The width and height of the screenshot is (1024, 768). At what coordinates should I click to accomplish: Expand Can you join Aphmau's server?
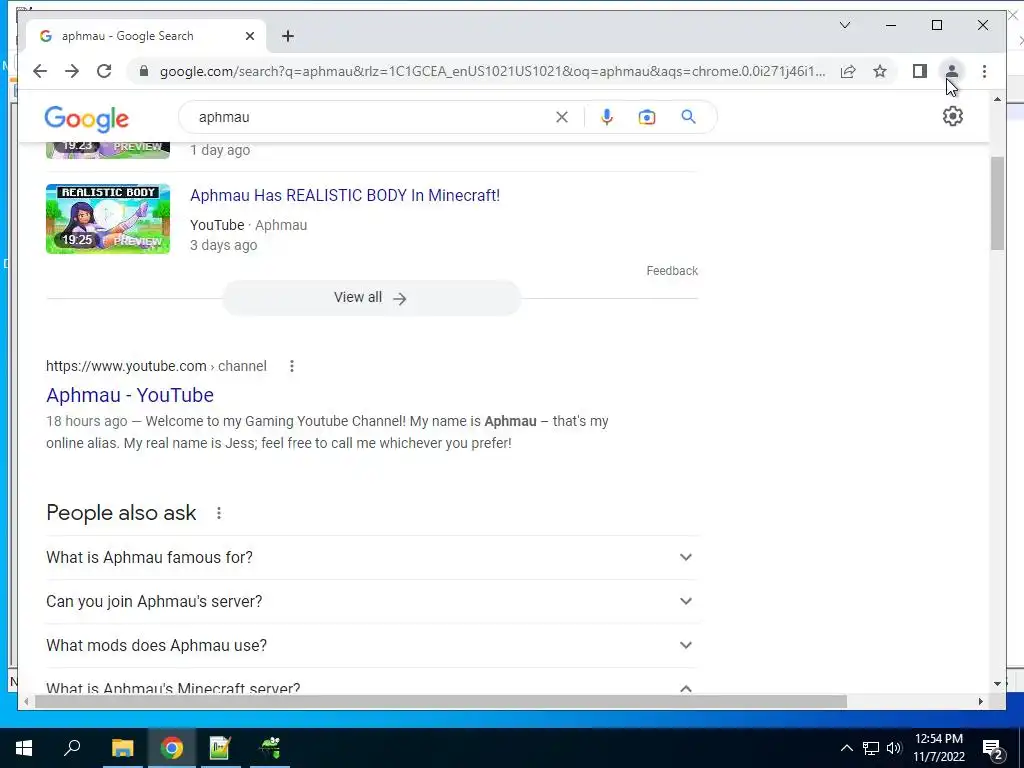tap(372, 601)
